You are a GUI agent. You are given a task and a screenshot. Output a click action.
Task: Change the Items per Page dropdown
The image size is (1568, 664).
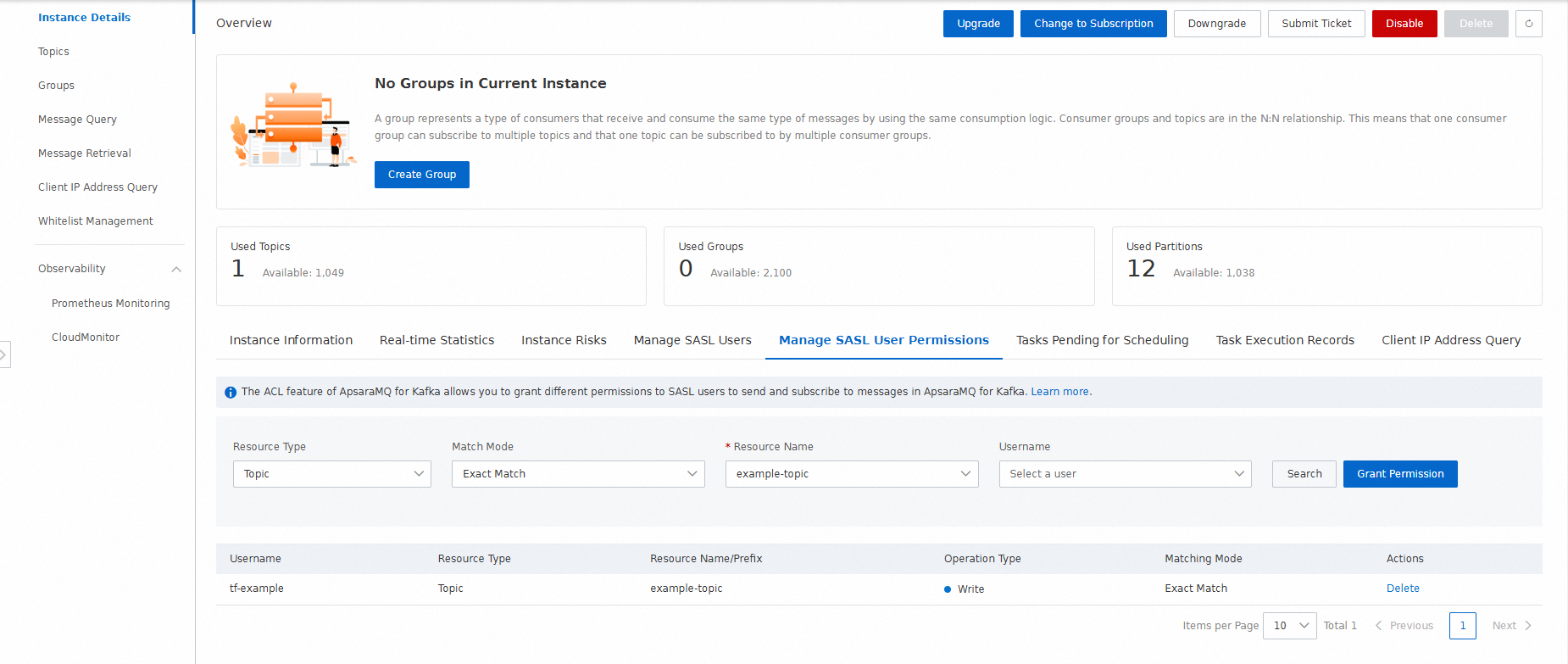(x=1289, y=626)
